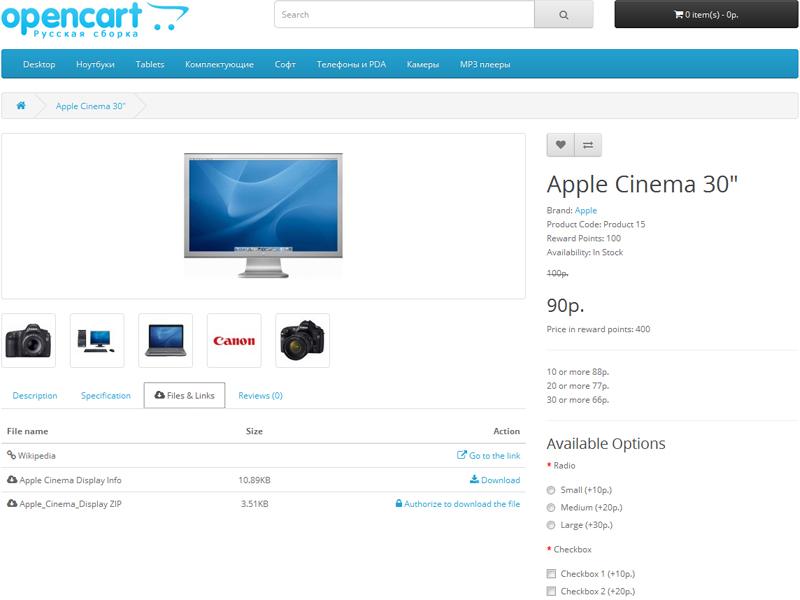Follow the Wikipedia 'Go to the link'
Image resolution: width=800 pixels, height=600 pixels.
click(489, 456)
